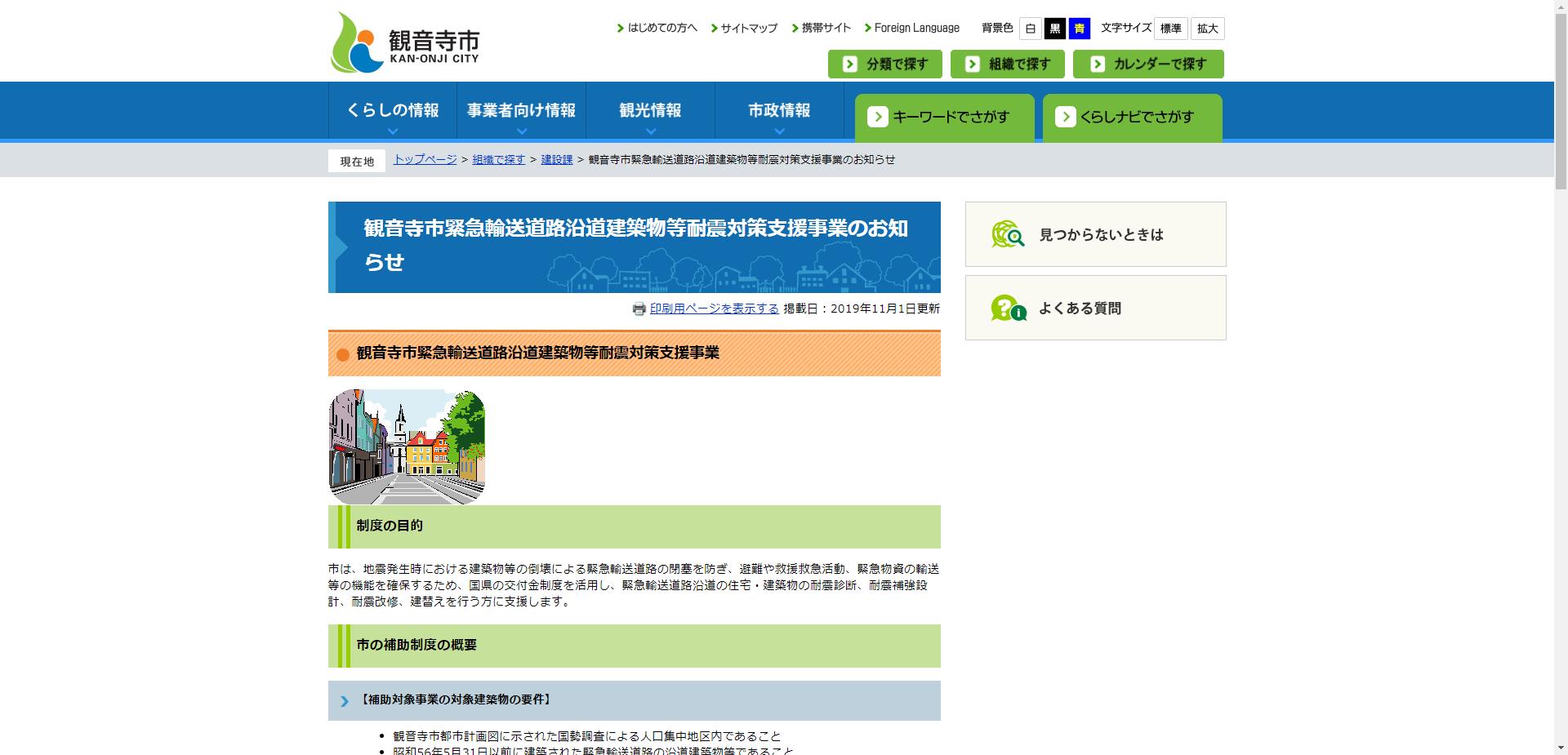Open the くらしの情報 dropdown menu
The image size is (1568, 755).
tap(392, 110)
